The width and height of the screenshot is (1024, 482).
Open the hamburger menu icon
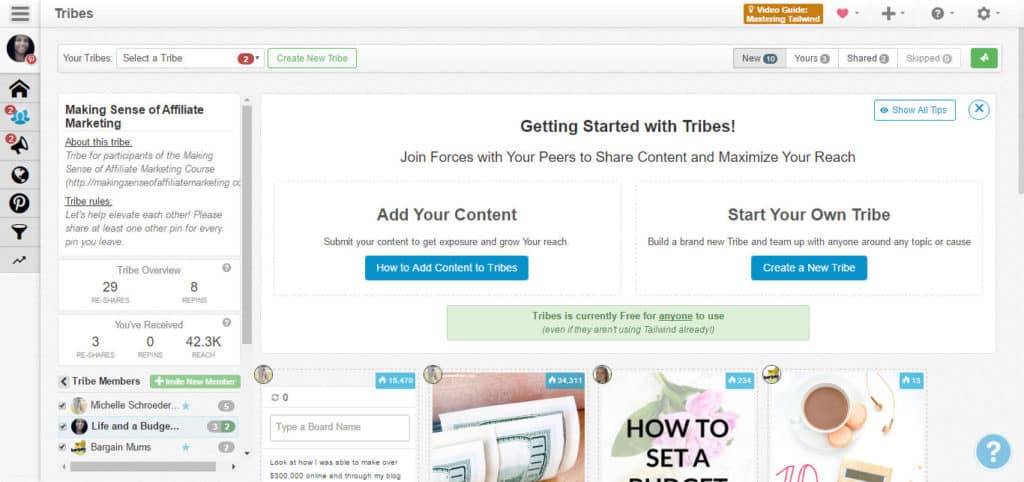point(20,13)
